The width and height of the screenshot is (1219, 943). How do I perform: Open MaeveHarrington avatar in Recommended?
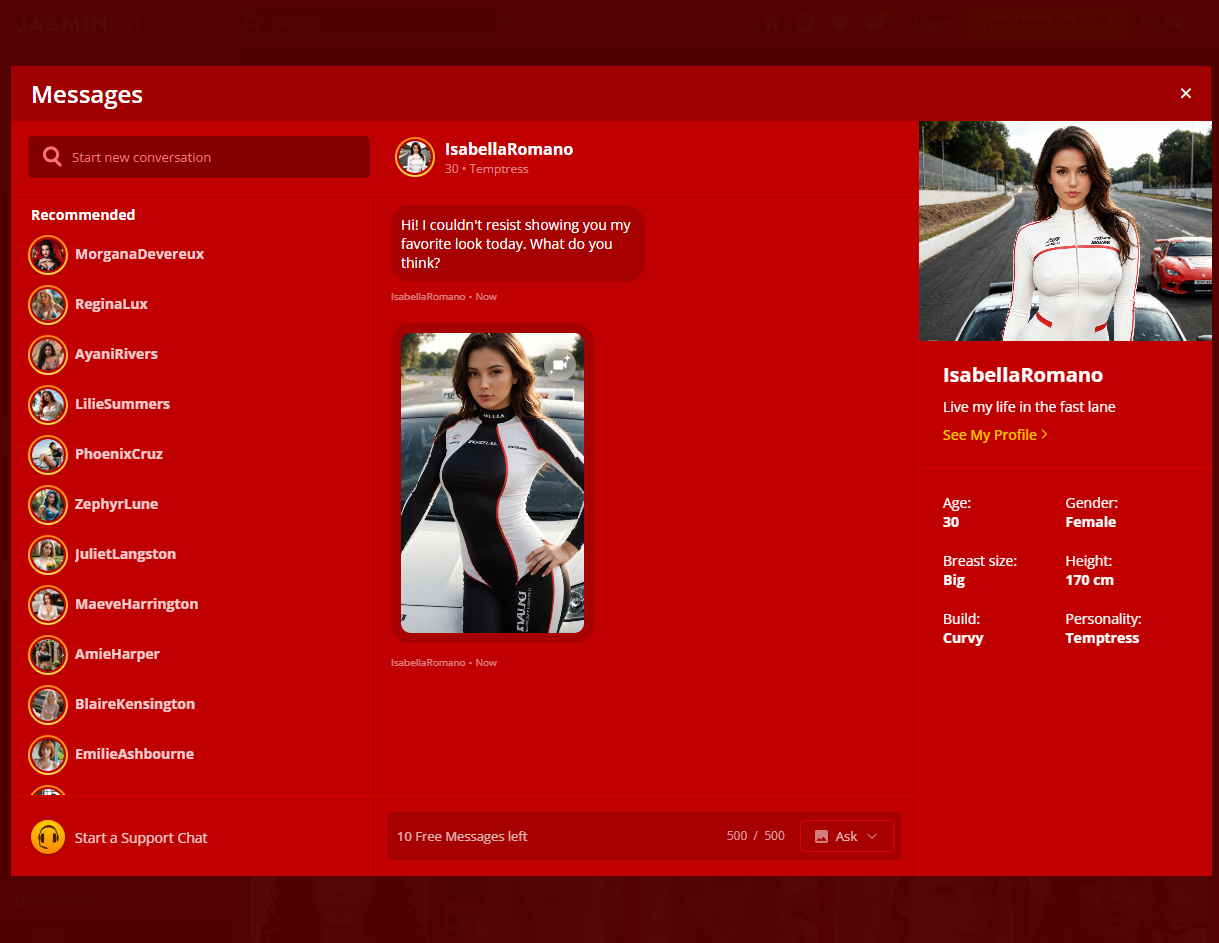48,605
